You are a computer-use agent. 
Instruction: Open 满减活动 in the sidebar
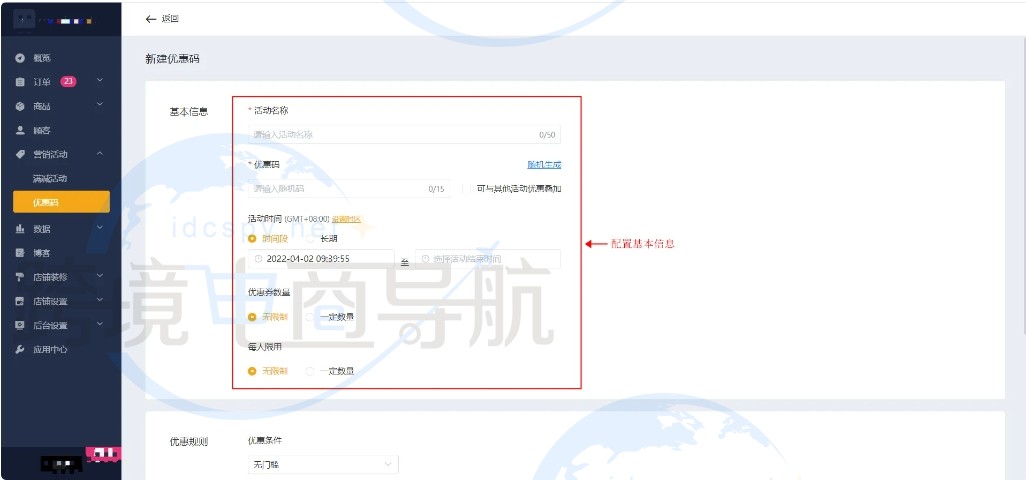pyautogui.click(x=50, y=179)
